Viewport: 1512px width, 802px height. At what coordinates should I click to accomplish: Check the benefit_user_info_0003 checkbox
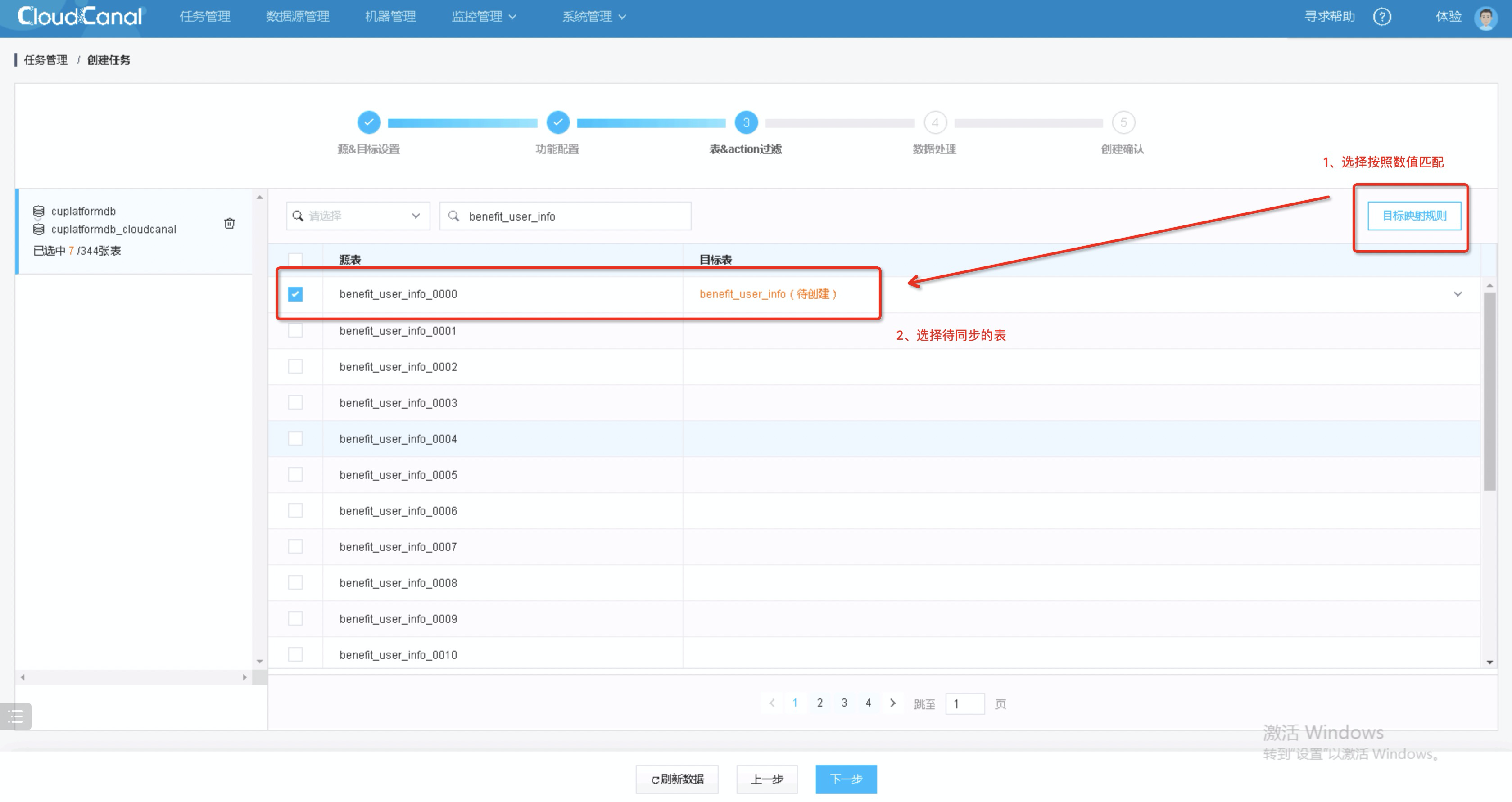coord(295,402)
